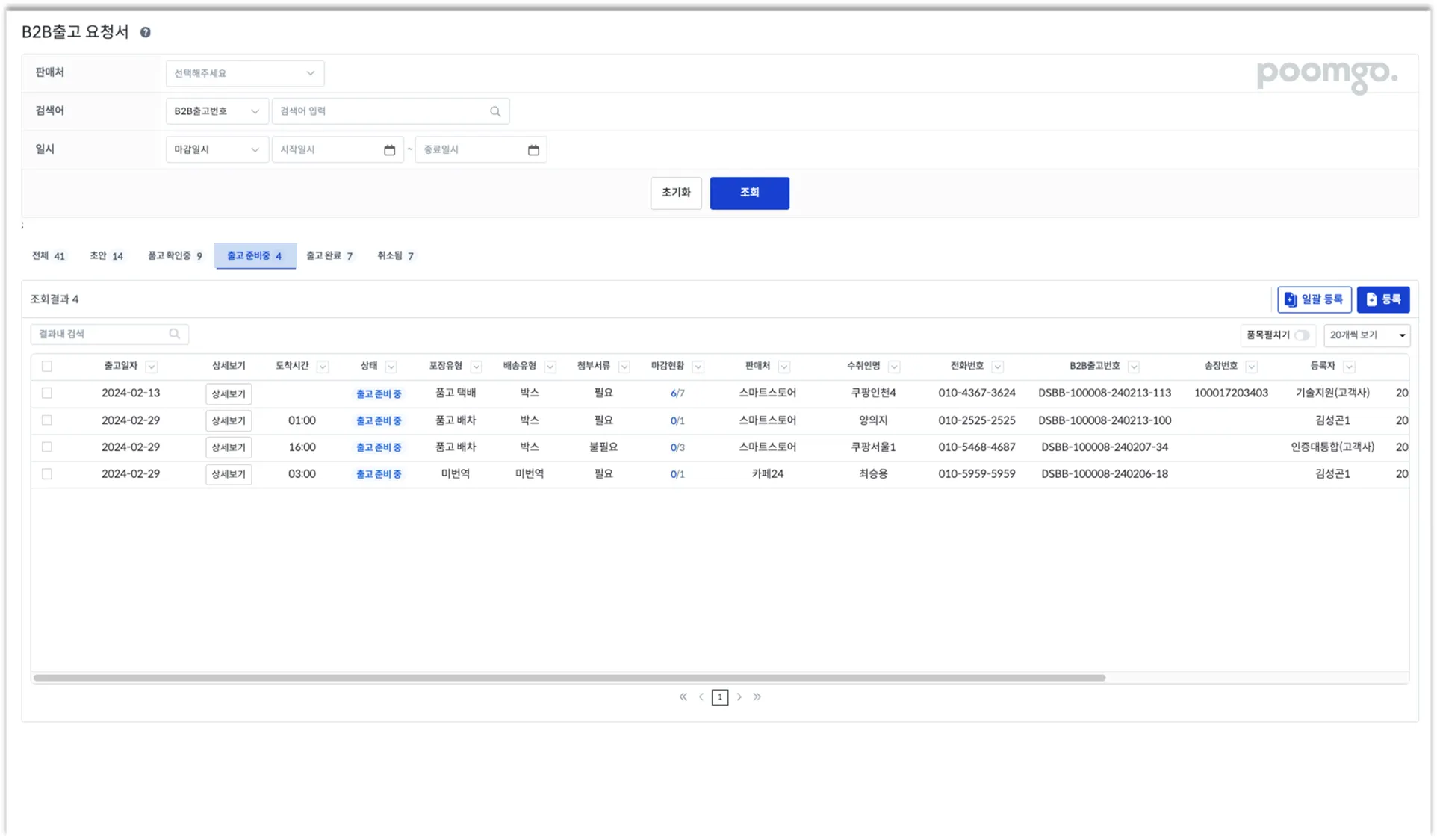The image size is (1437, 840).
Task: Open the end date calendar icon
Action: coord(533,150)
